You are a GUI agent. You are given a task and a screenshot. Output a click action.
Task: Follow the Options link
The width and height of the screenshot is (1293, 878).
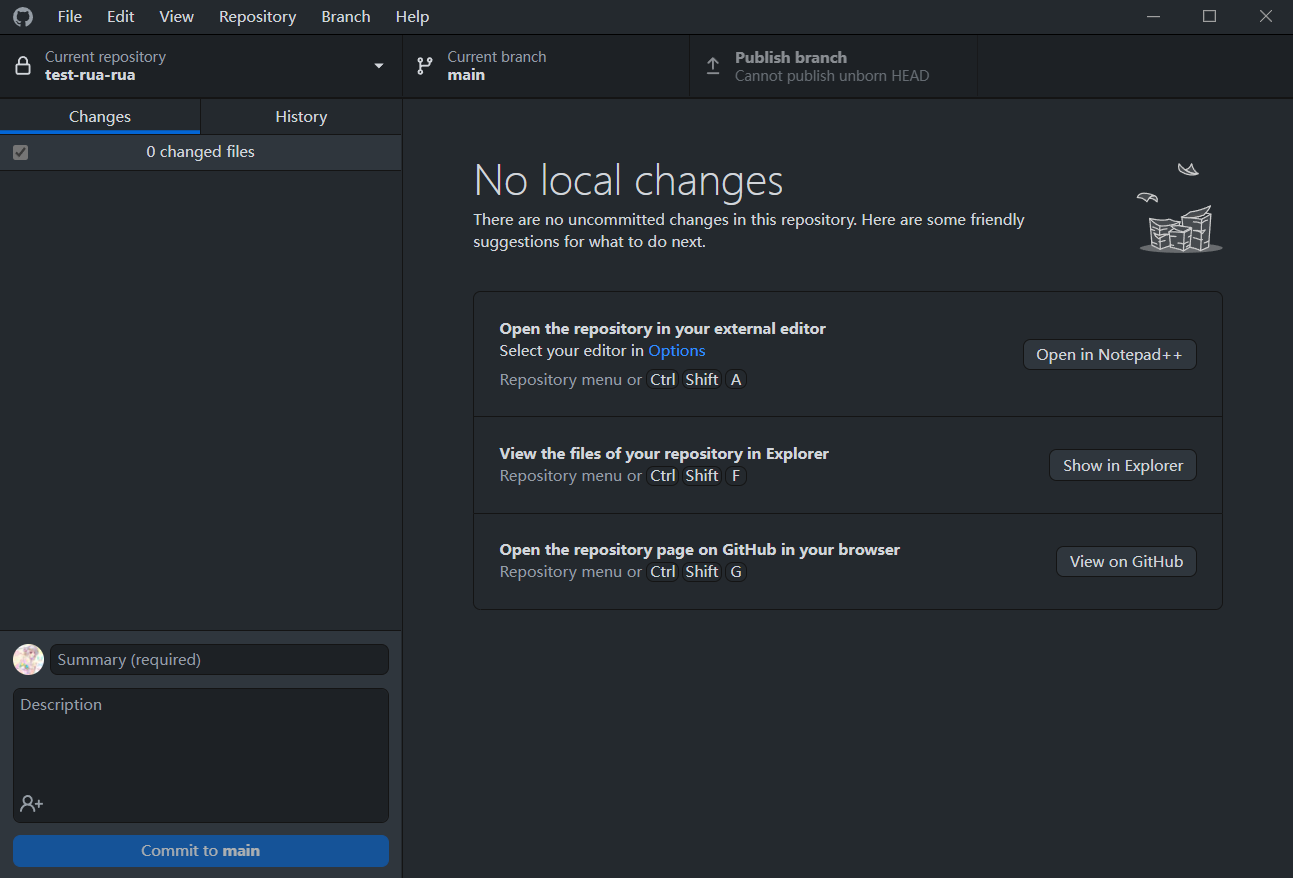click(677, 351)
